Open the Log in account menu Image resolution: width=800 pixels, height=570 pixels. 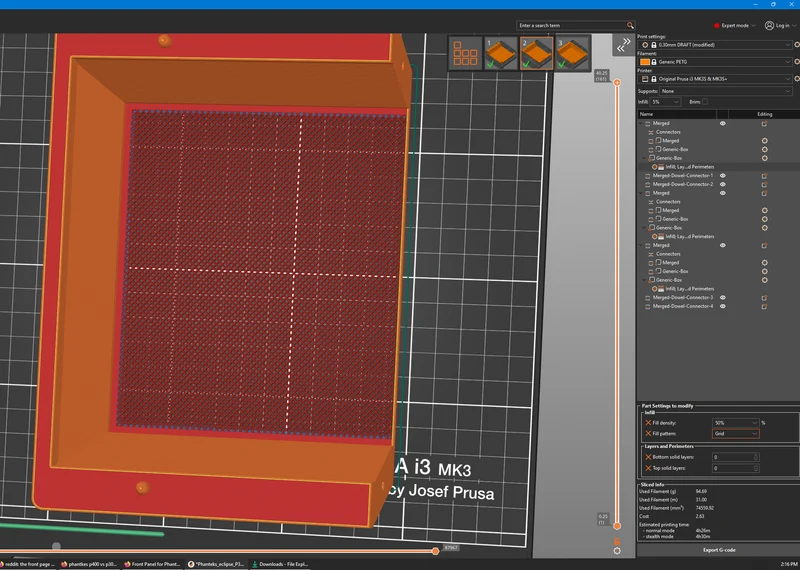780,26
